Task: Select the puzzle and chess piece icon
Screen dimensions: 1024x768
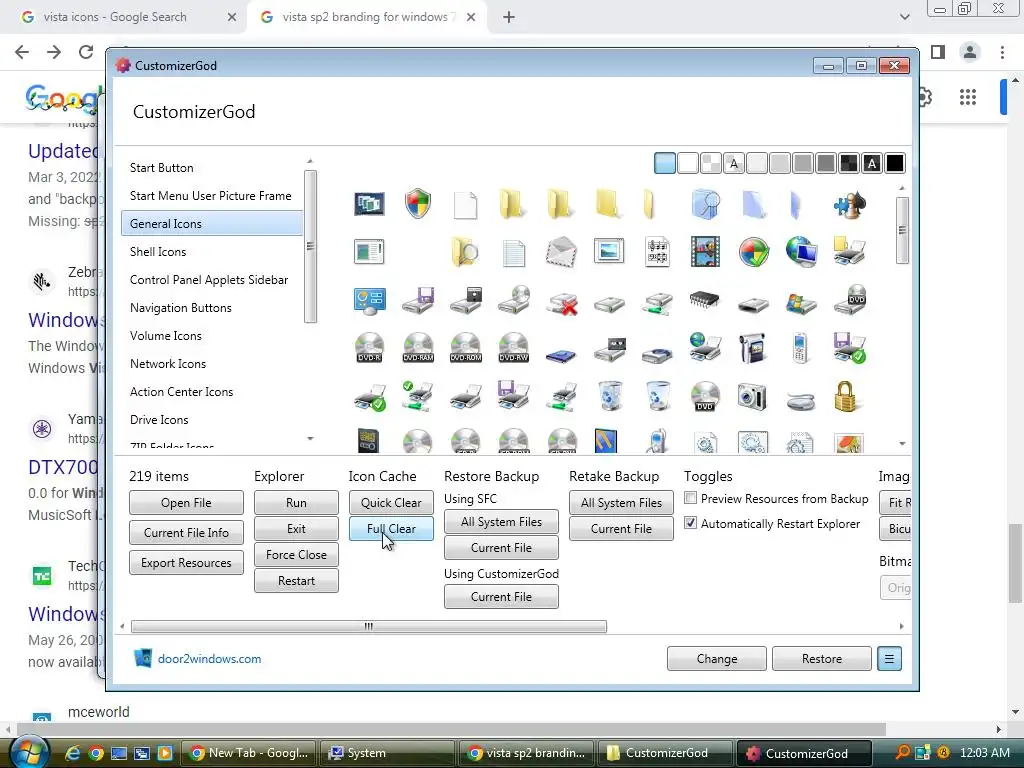Action: pyautogui.click(x=850, y=204)
